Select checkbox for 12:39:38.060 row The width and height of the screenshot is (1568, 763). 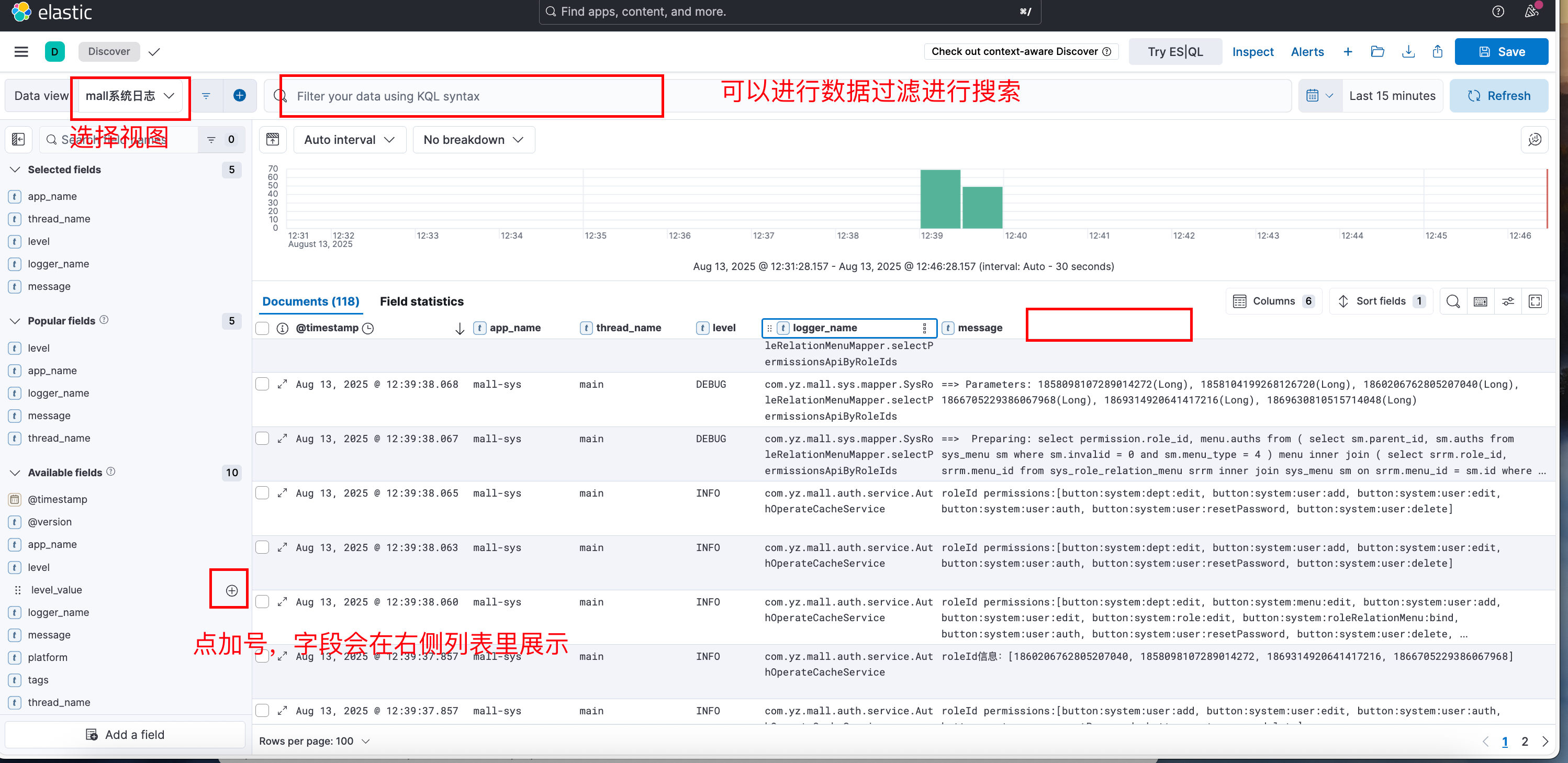click(262, 602)
